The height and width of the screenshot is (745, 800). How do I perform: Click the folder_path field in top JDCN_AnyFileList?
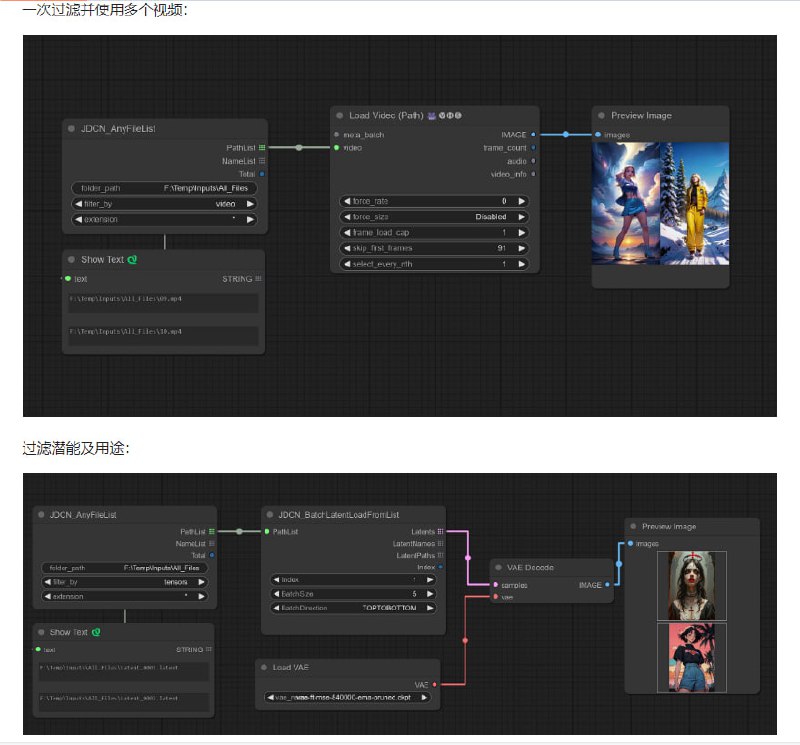click(164, 188)
